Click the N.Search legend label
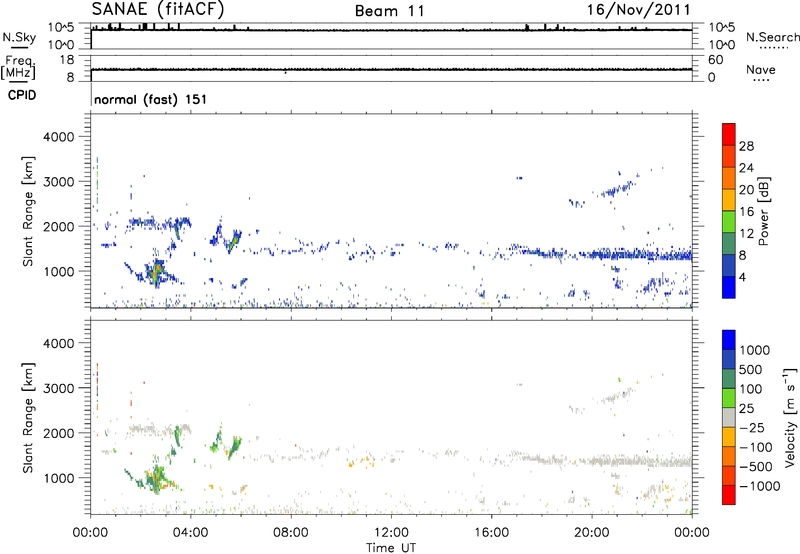Screen dimensions: 800x554 click(x=773, y=37)
